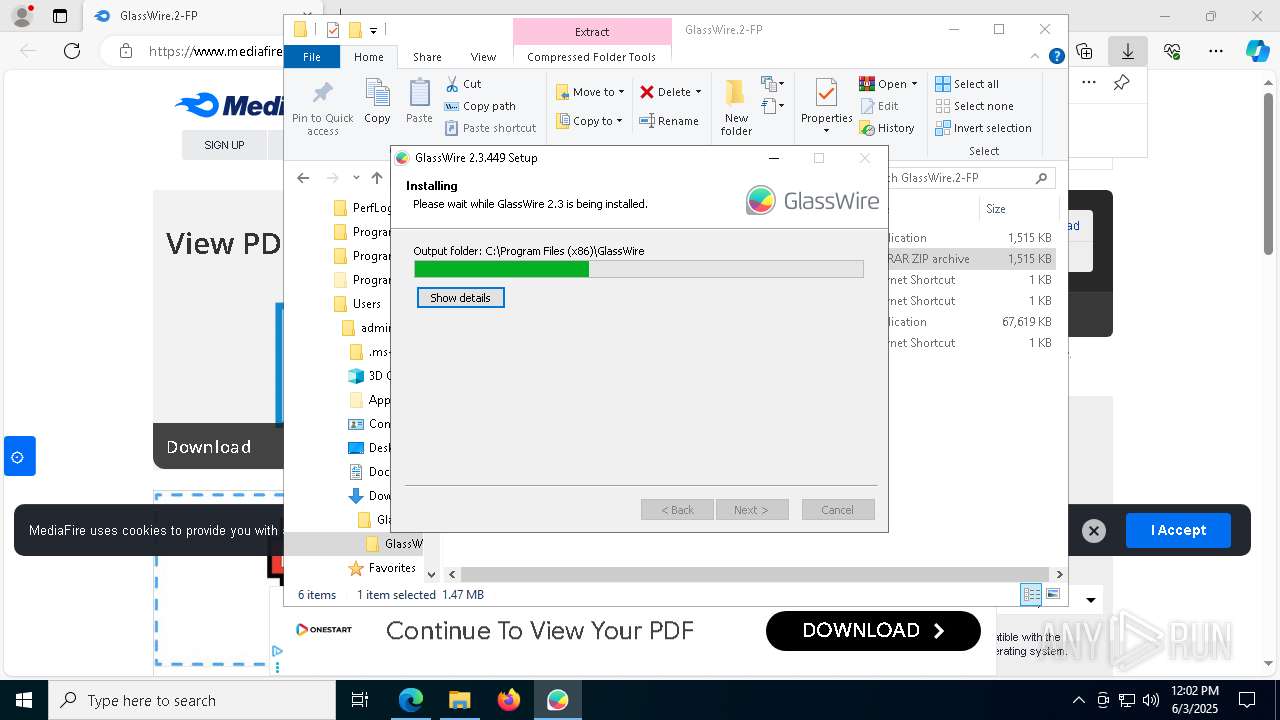Screen dimensions: 1280x720
Task: Click Size column header
Action: coord(995,209)
